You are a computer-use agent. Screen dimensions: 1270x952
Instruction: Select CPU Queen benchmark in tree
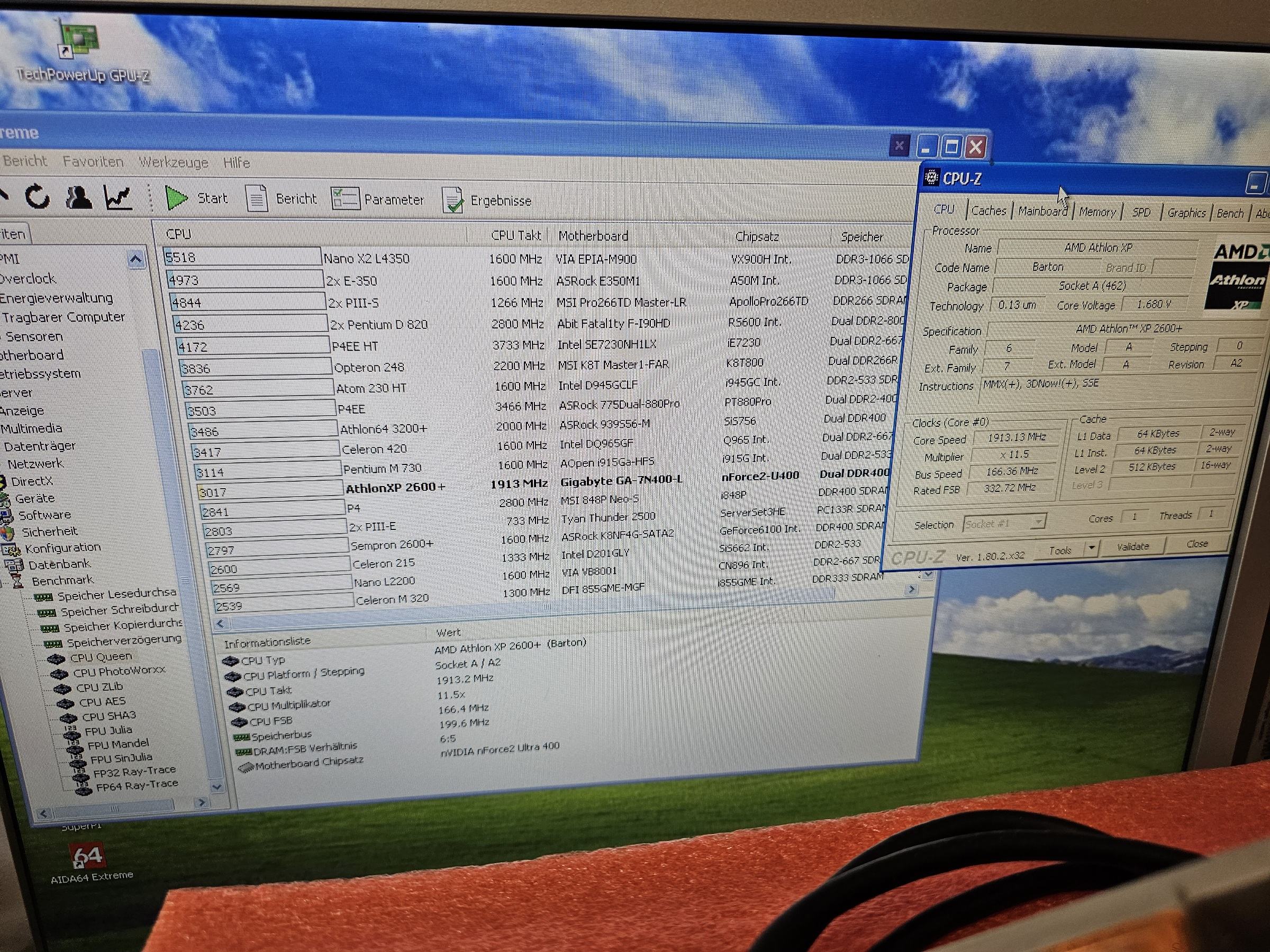click(101, 657)
